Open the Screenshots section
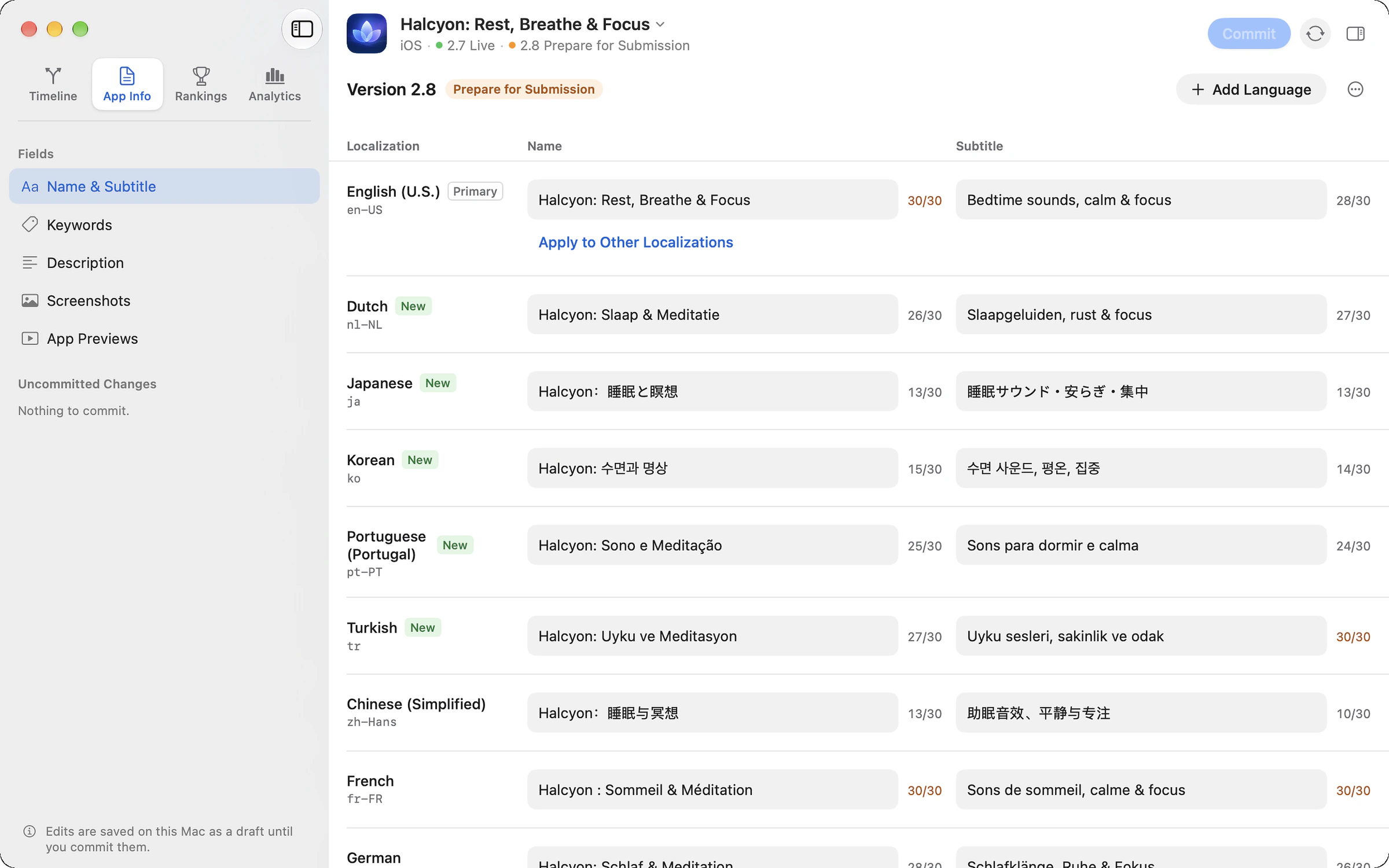 (x=164, y=301)
